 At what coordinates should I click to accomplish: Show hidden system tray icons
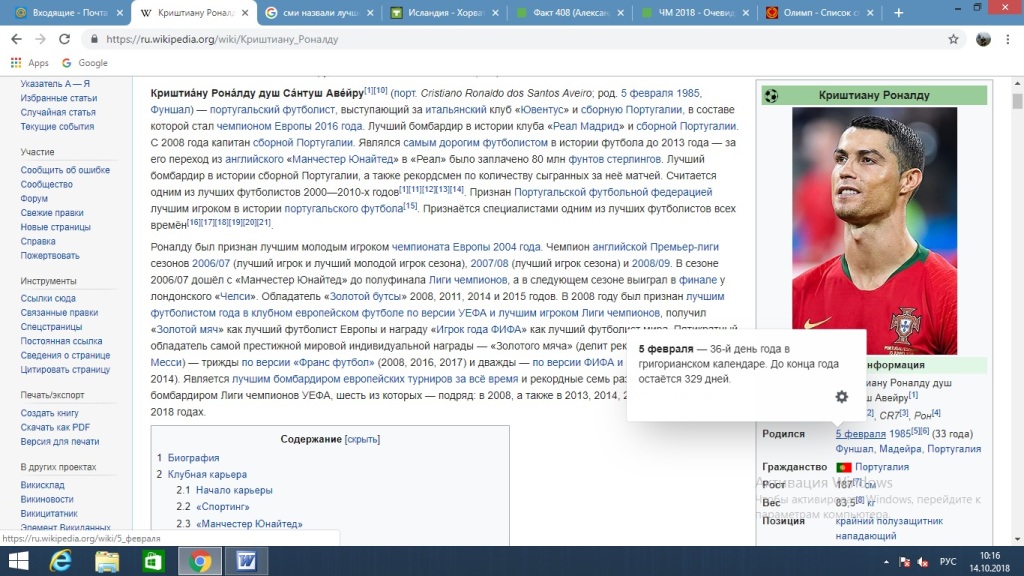tap(886, 562)
